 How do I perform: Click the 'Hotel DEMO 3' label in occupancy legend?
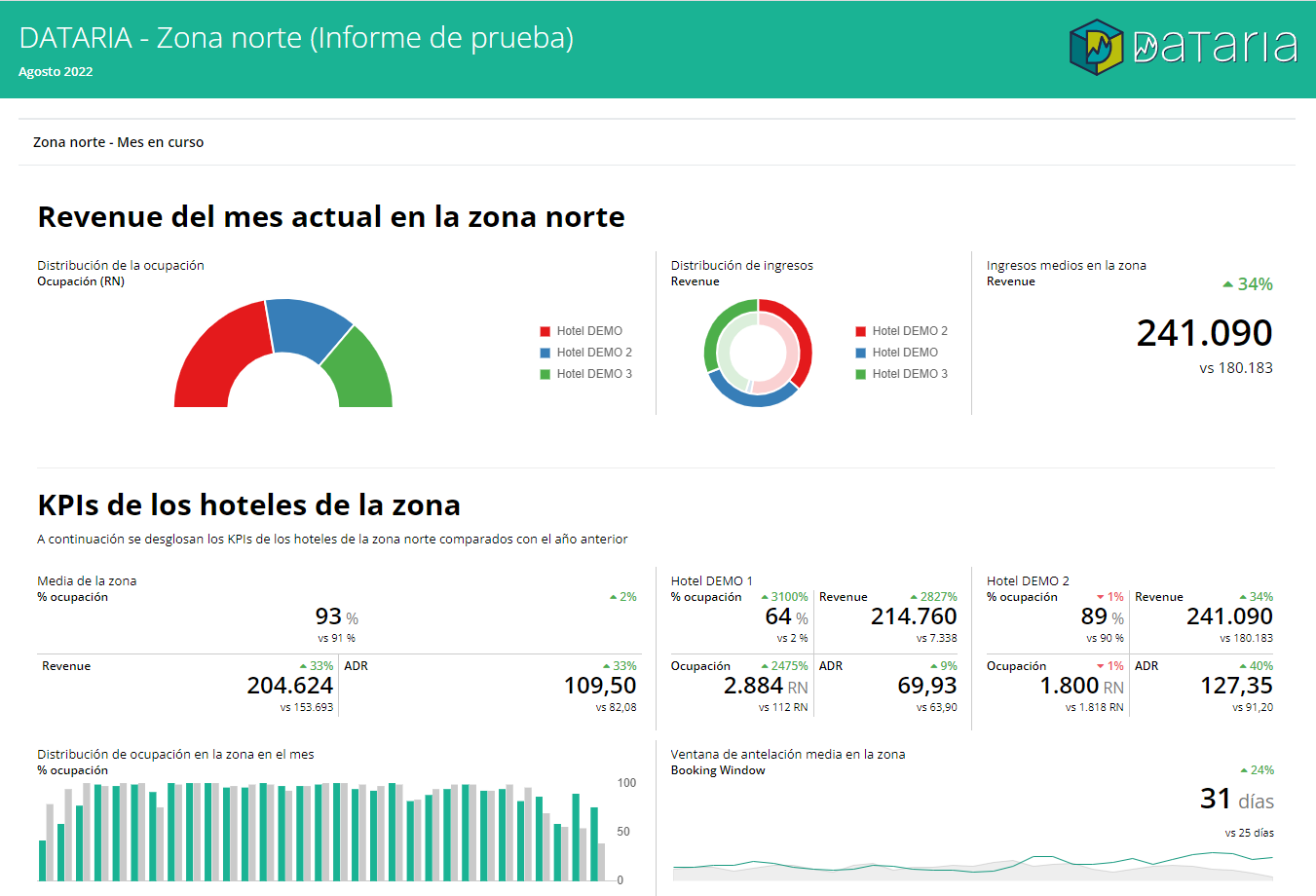click(x=594, y=374)
